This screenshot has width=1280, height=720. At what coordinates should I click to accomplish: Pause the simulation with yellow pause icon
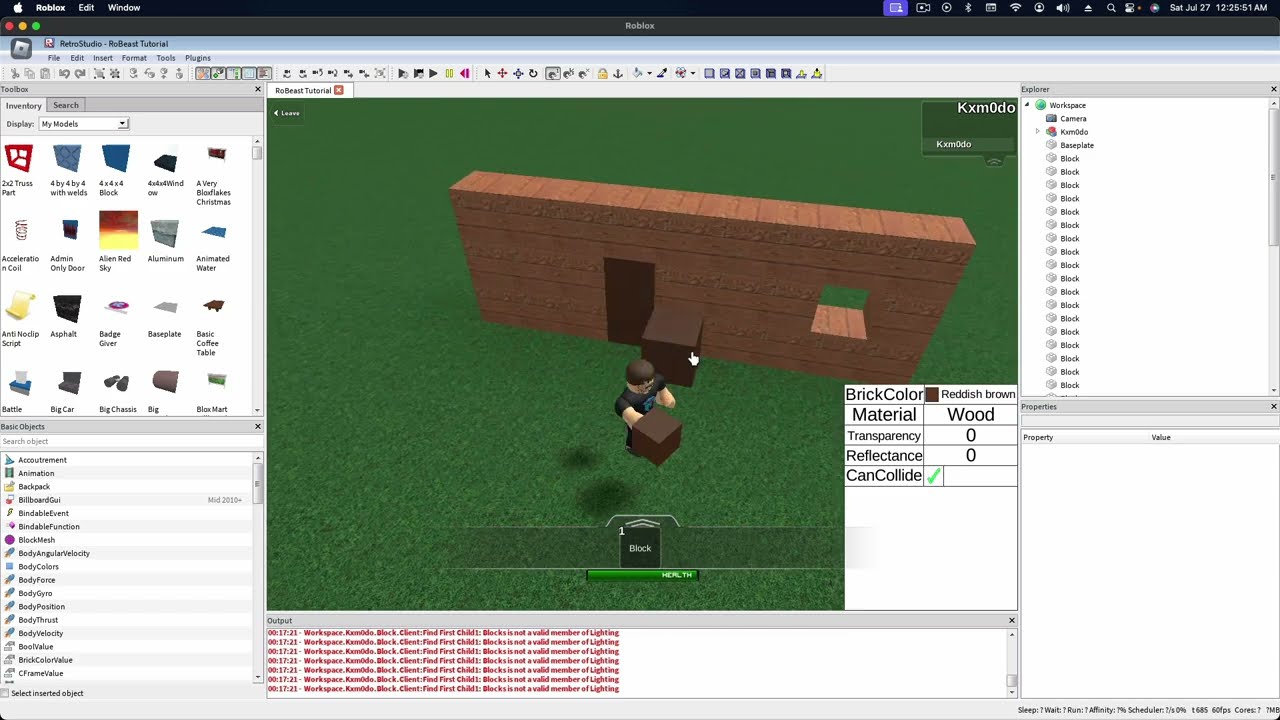click(x=449, y=73)
